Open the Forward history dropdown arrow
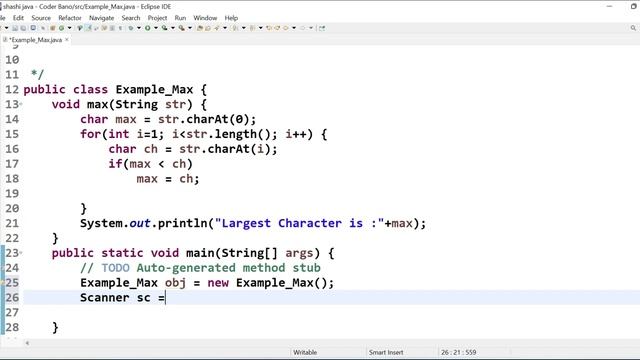 (311, 28)
